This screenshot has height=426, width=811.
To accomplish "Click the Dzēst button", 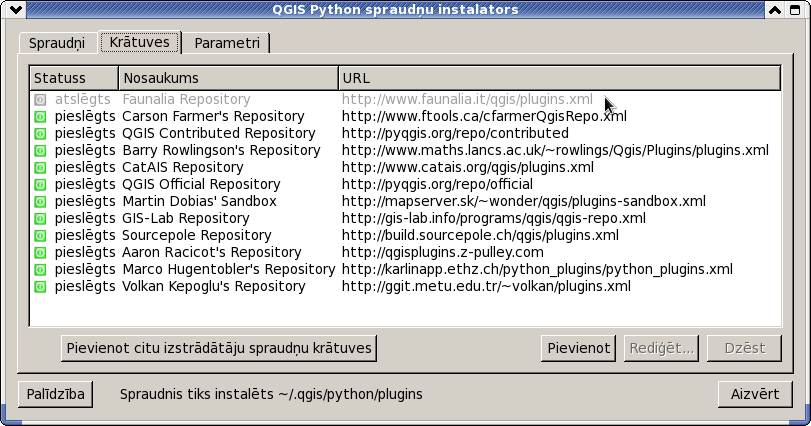I will click(x=744, y=348).
